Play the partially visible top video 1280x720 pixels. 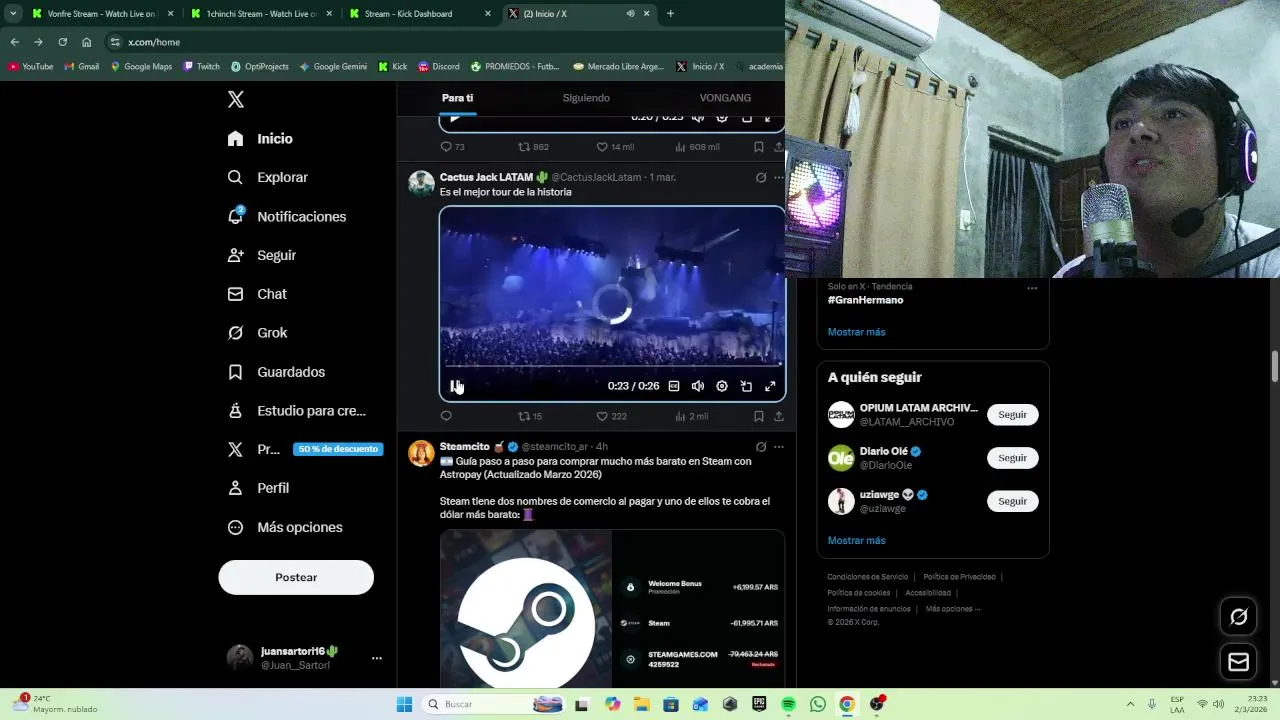455,118
